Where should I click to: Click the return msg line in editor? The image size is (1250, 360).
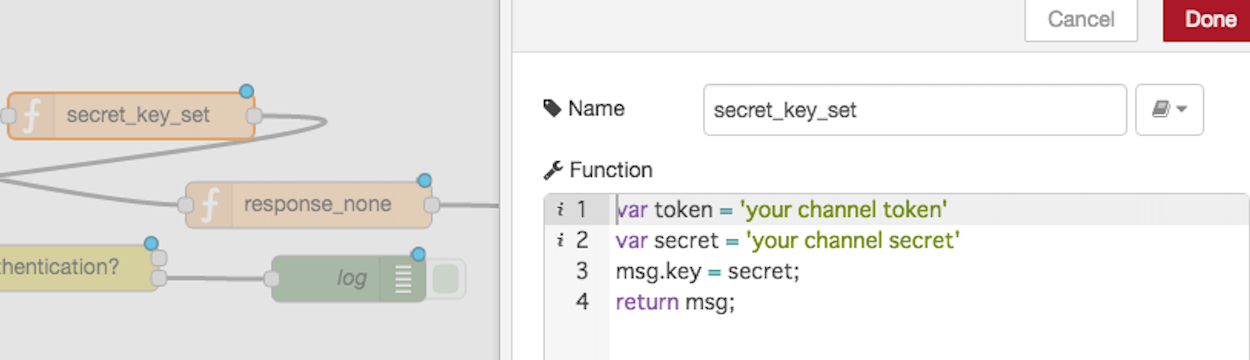[676, 301]
